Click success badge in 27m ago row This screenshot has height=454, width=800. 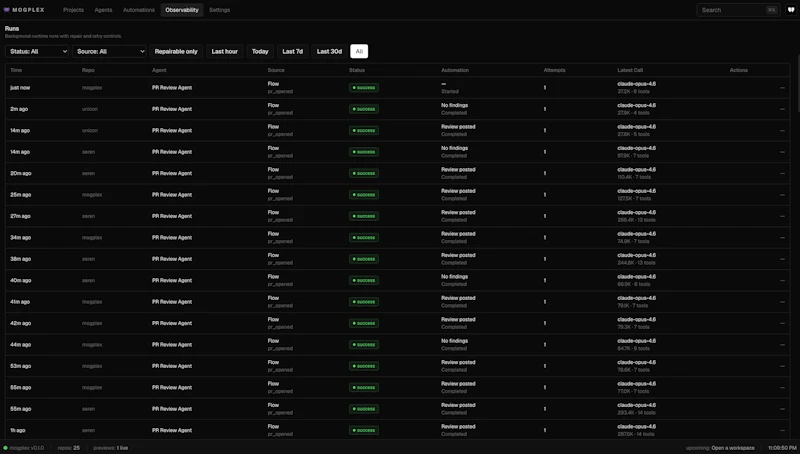coord(364,216)
